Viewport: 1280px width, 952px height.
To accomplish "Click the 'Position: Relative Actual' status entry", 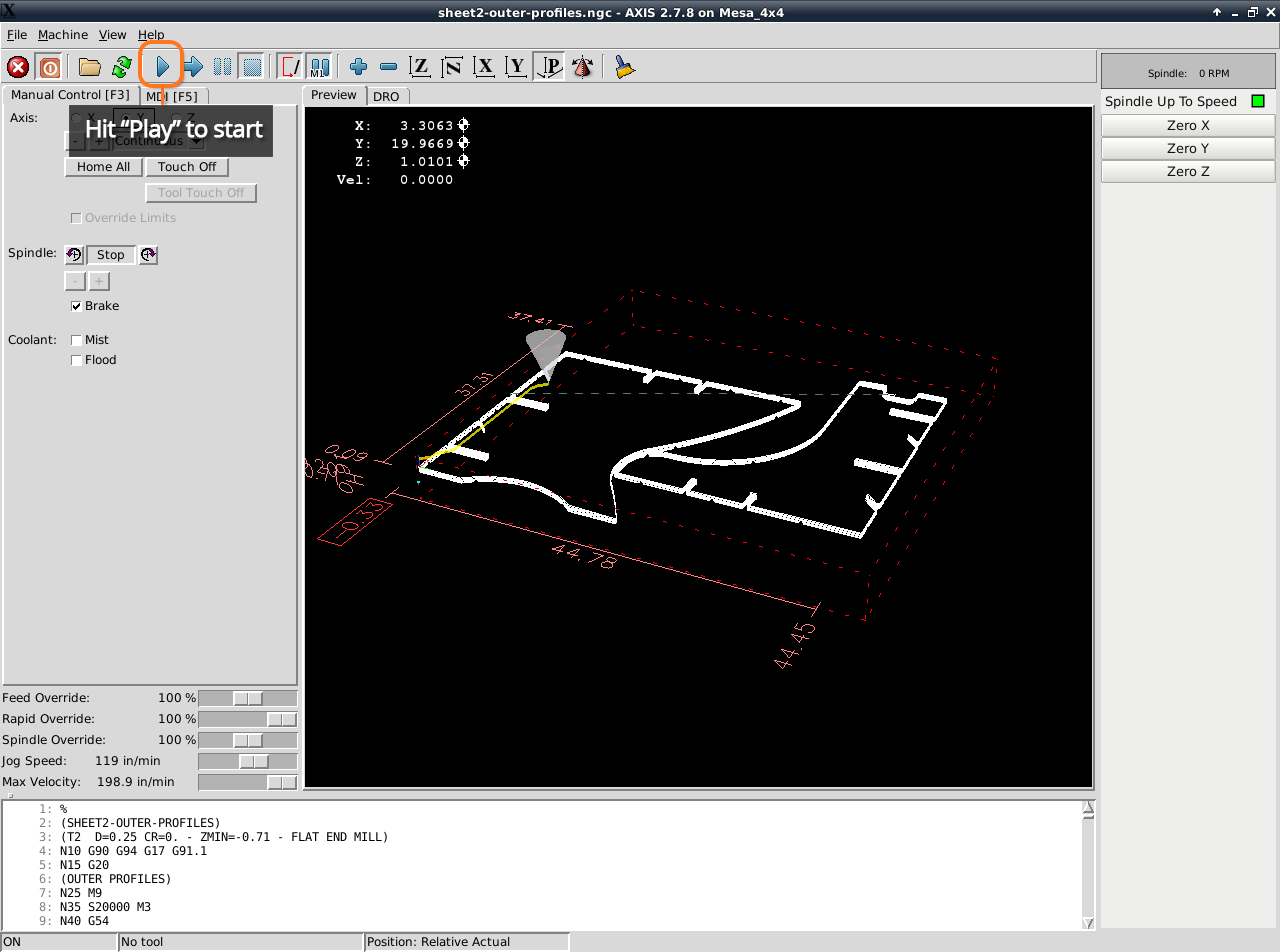I will coord(467,942).
